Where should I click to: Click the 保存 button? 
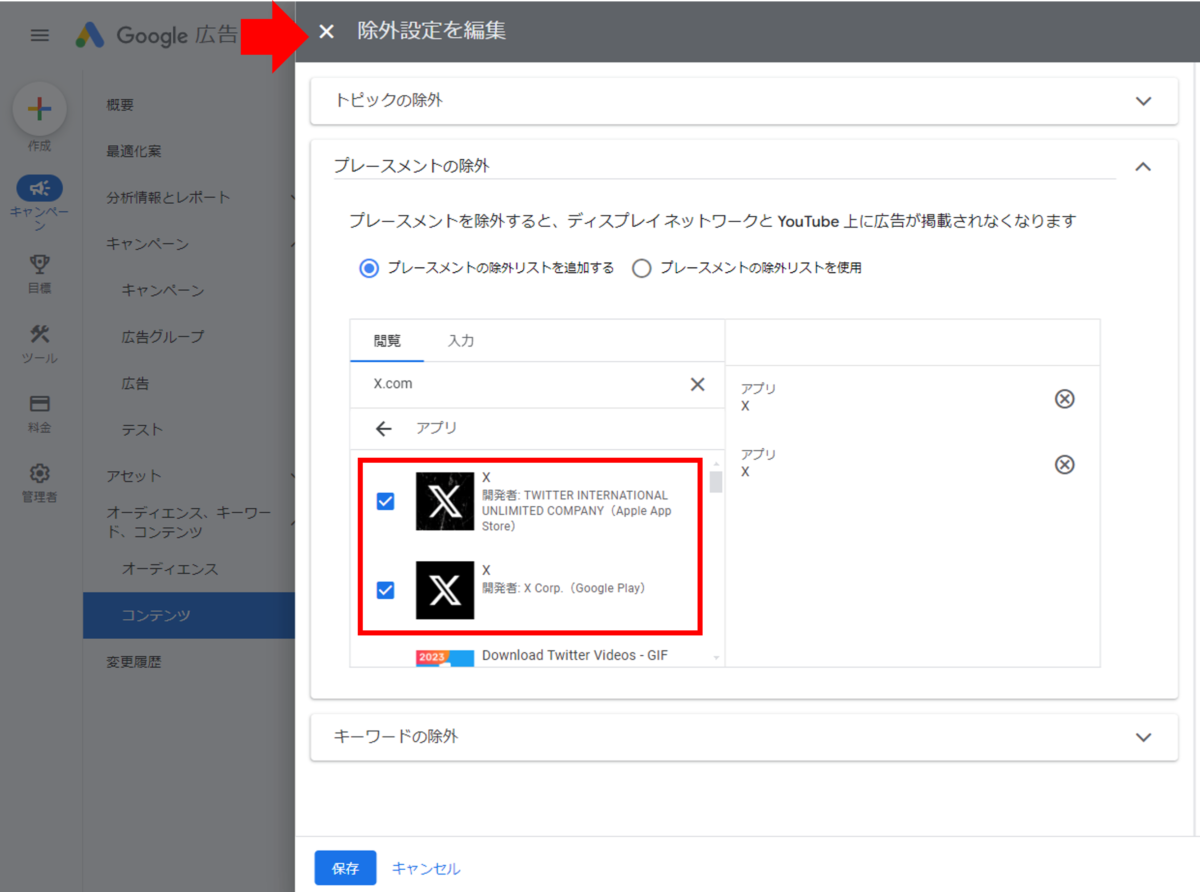[345, 868]
